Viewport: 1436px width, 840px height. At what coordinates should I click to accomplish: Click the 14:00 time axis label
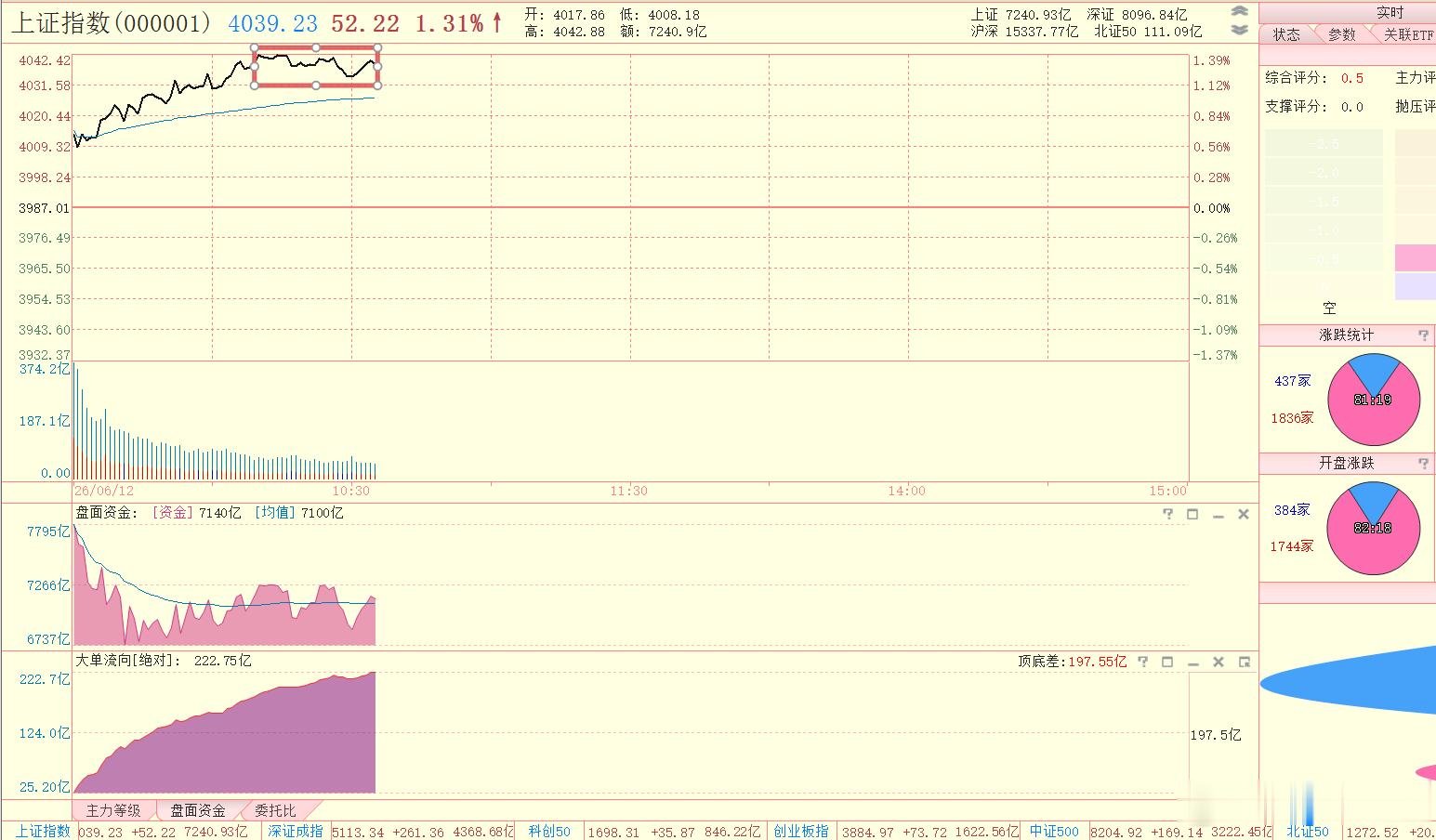click(x=906, y=491)
